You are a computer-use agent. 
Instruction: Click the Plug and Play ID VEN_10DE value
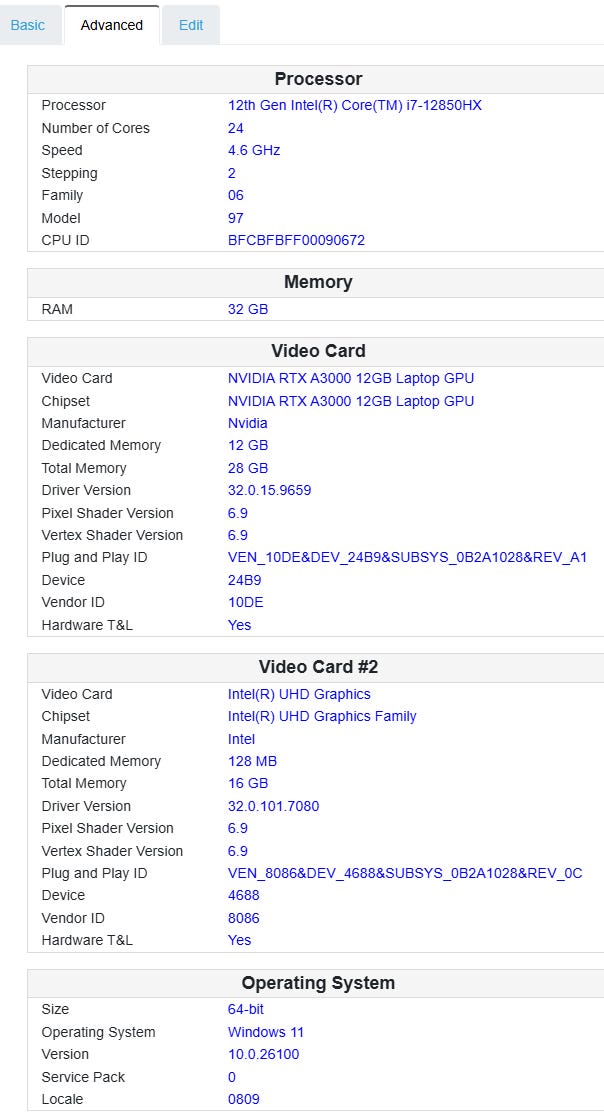coord(407,557)
